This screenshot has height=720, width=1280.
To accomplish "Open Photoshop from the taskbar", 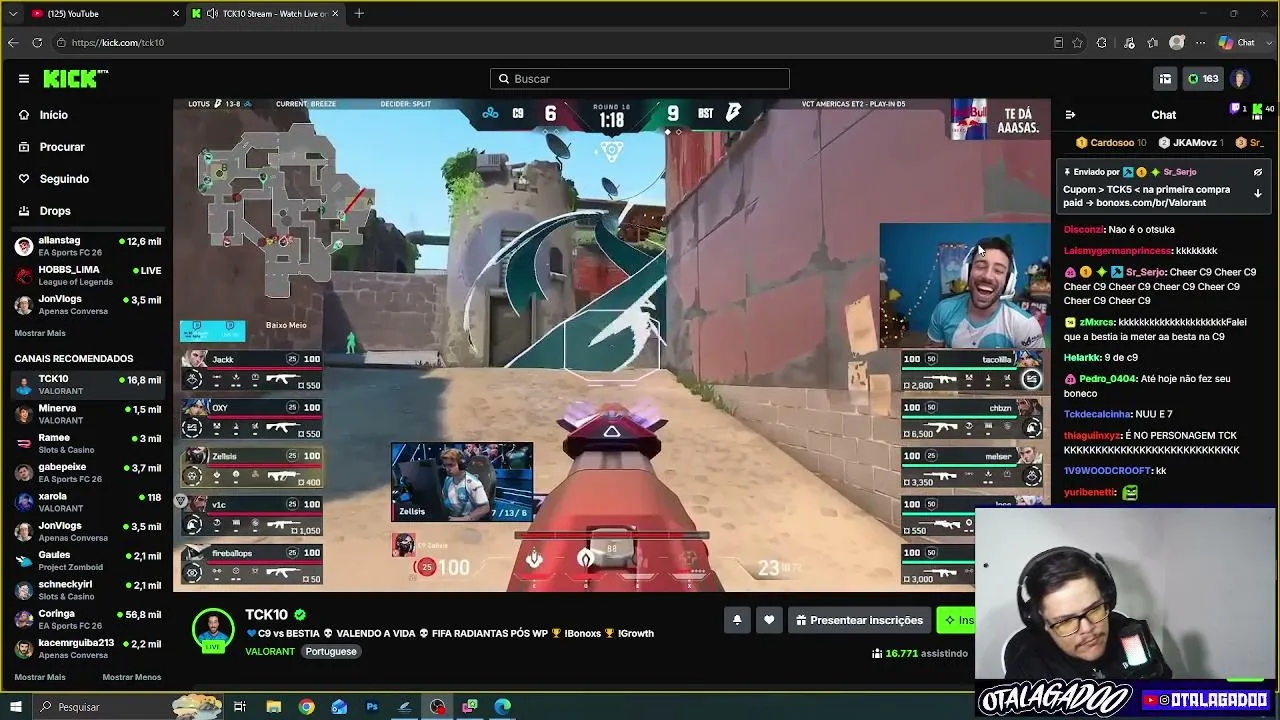I will coord(372,707).
